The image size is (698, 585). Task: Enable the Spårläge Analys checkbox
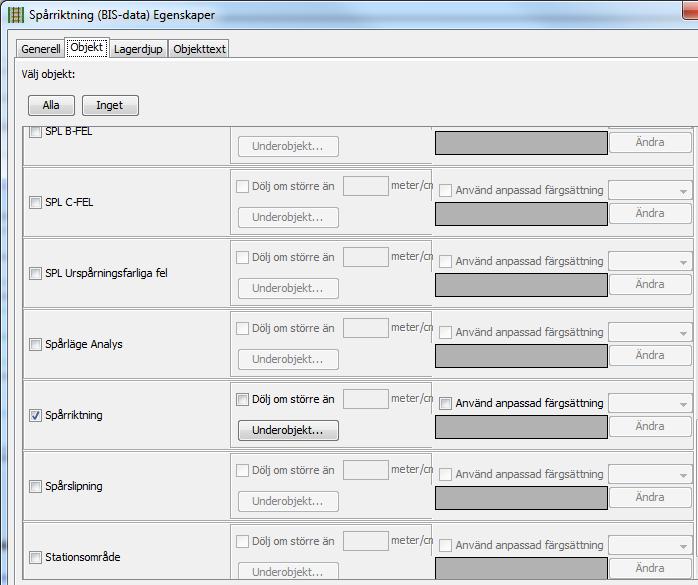pyautogui.click(x=35, y=345)
